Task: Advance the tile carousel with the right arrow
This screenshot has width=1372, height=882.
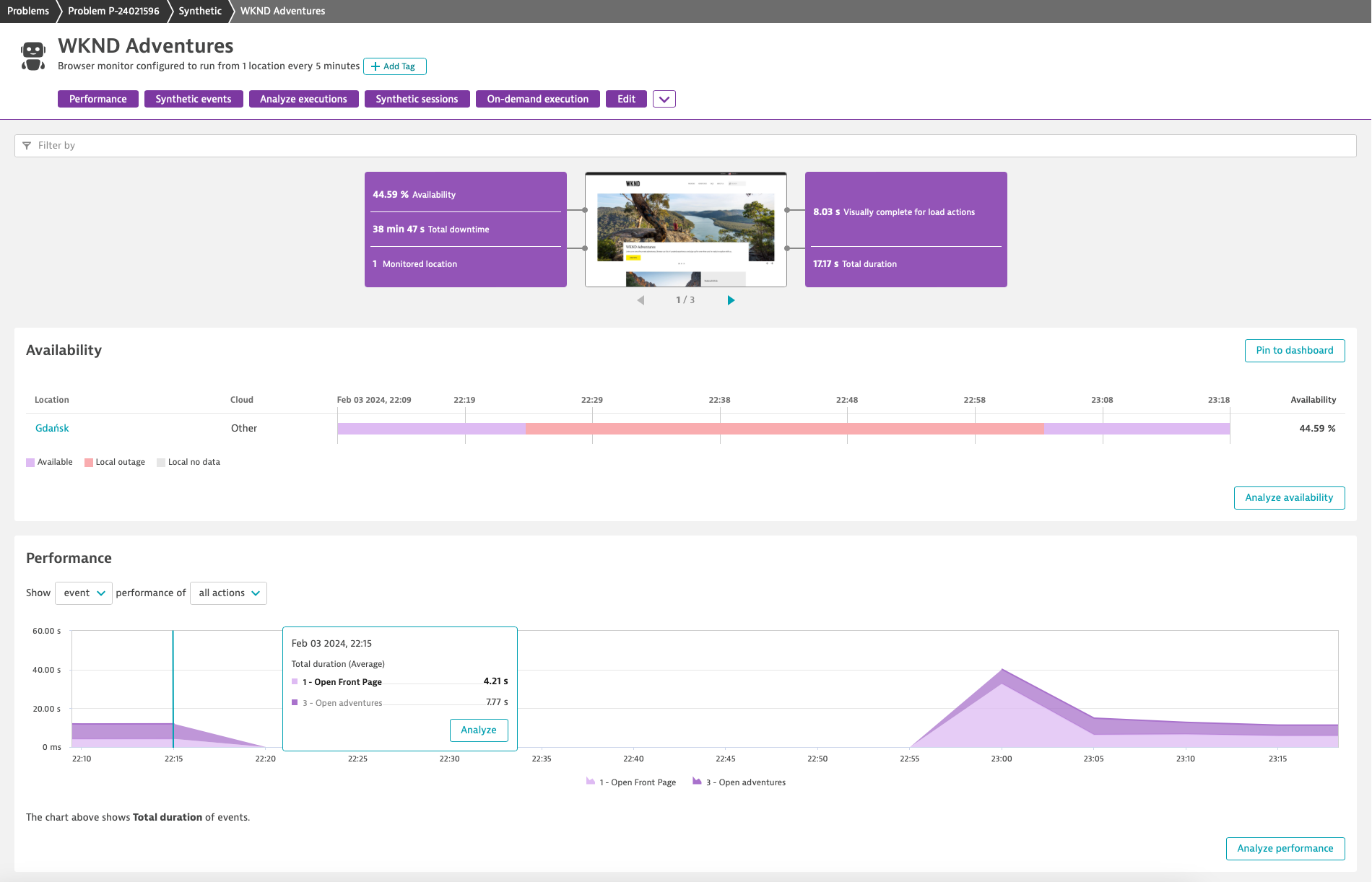Action: (731, 300)
